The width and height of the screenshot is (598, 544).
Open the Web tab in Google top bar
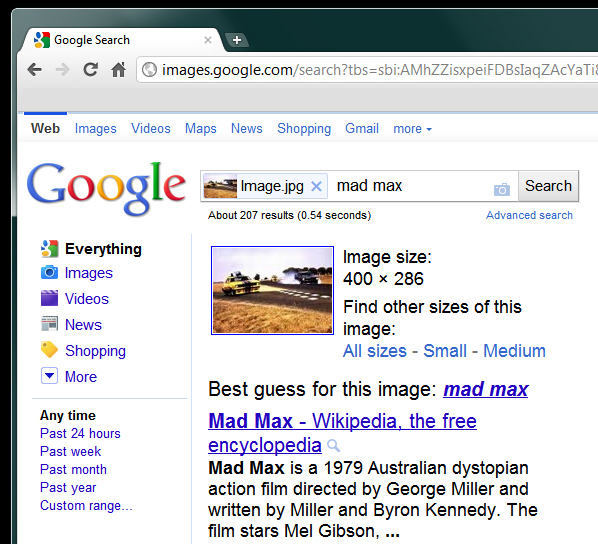[x=45, y=128]
